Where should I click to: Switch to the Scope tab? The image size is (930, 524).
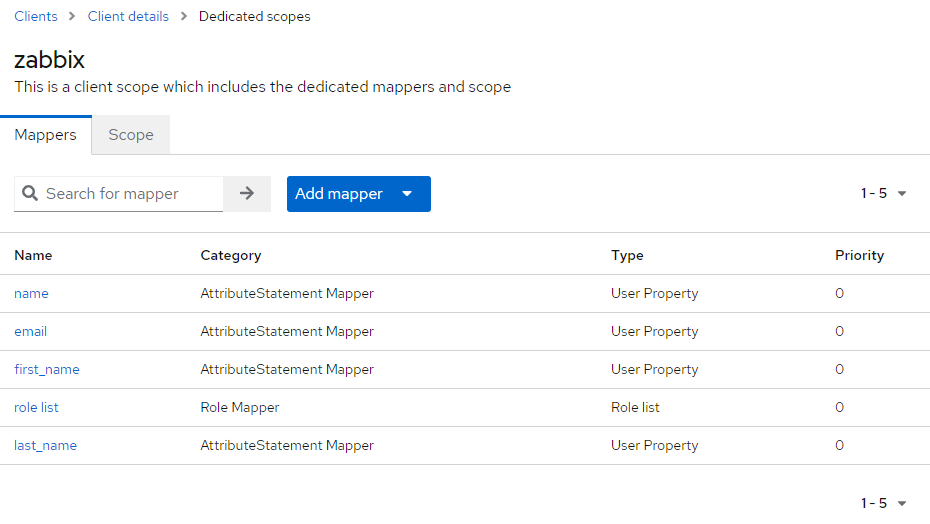131,135
